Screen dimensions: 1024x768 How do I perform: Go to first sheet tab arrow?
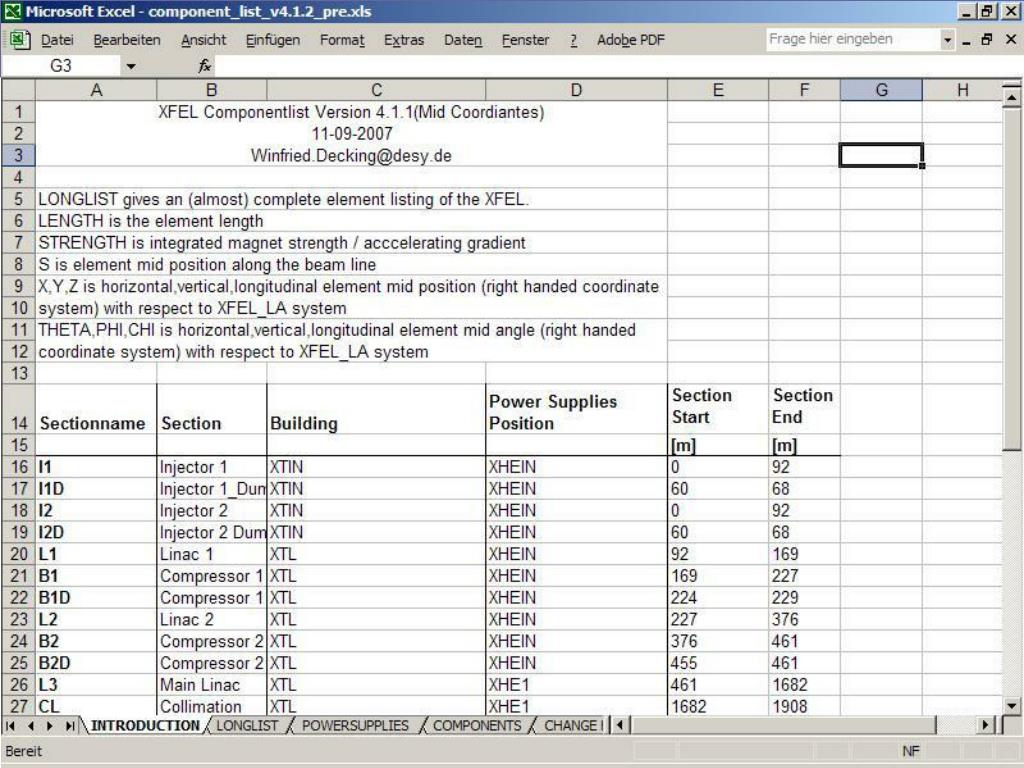point(10,726)
